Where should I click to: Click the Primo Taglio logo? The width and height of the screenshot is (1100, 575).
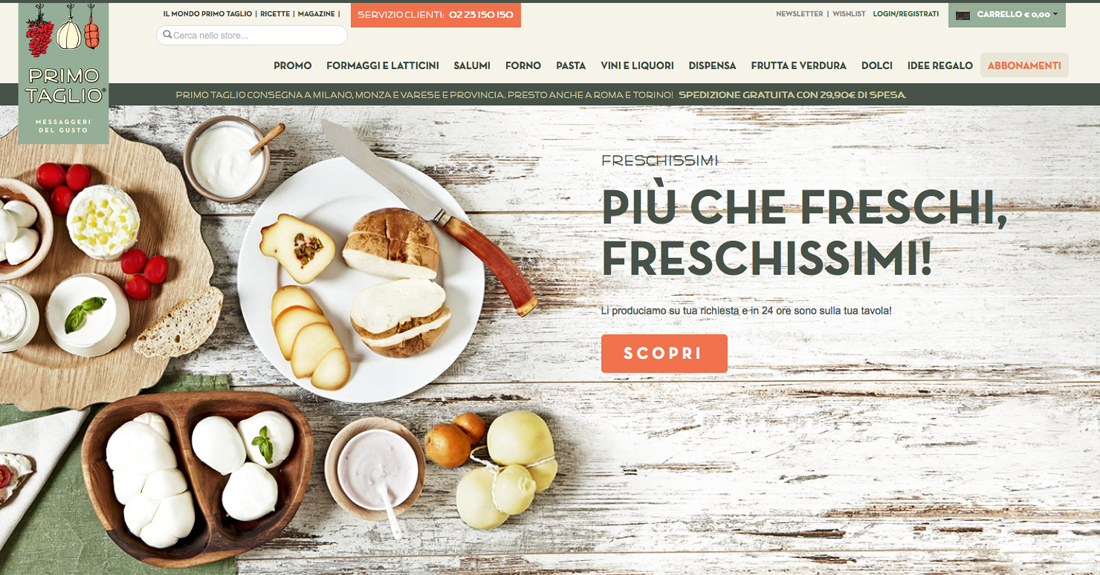[64, 73]
